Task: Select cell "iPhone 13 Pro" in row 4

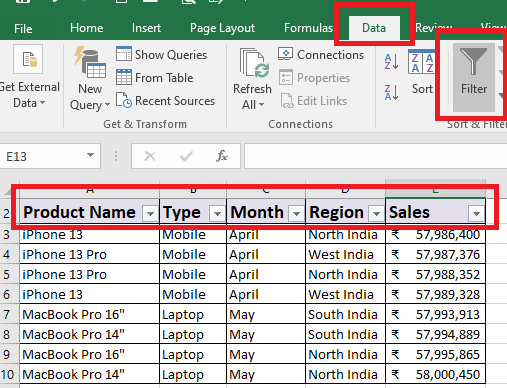Action: (89, 254)
